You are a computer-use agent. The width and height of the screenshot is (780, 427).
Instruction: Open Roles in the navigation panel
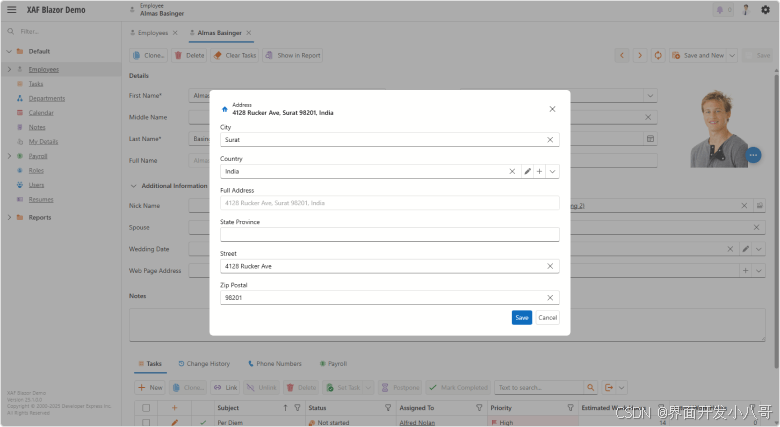click(x=36, y=171)
